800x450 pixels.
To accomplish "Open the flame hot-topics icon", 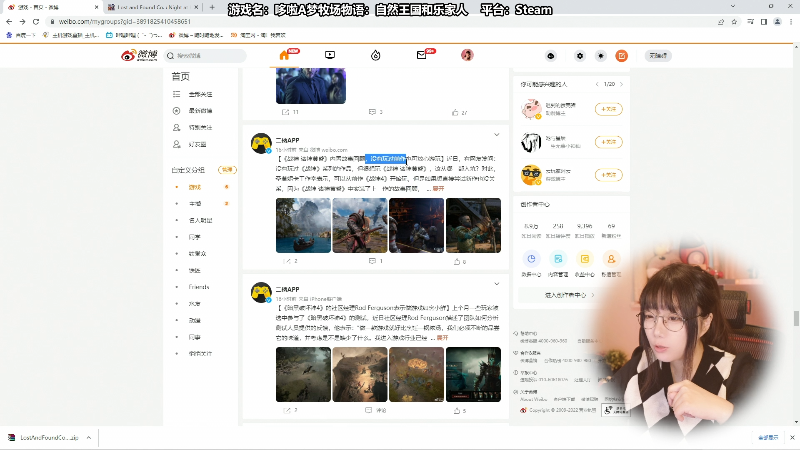I will tap(376, 55).
